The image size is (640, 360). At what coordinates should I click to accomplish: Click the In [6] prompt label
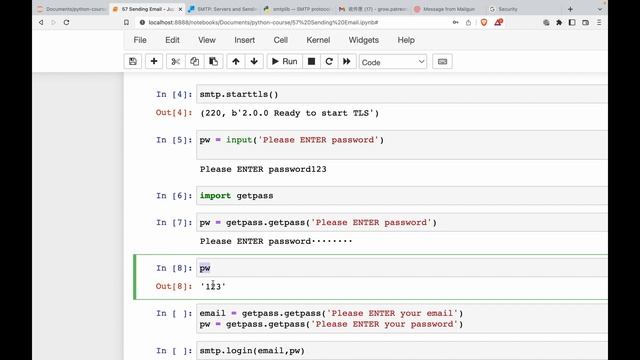click(x=174, y=196)
